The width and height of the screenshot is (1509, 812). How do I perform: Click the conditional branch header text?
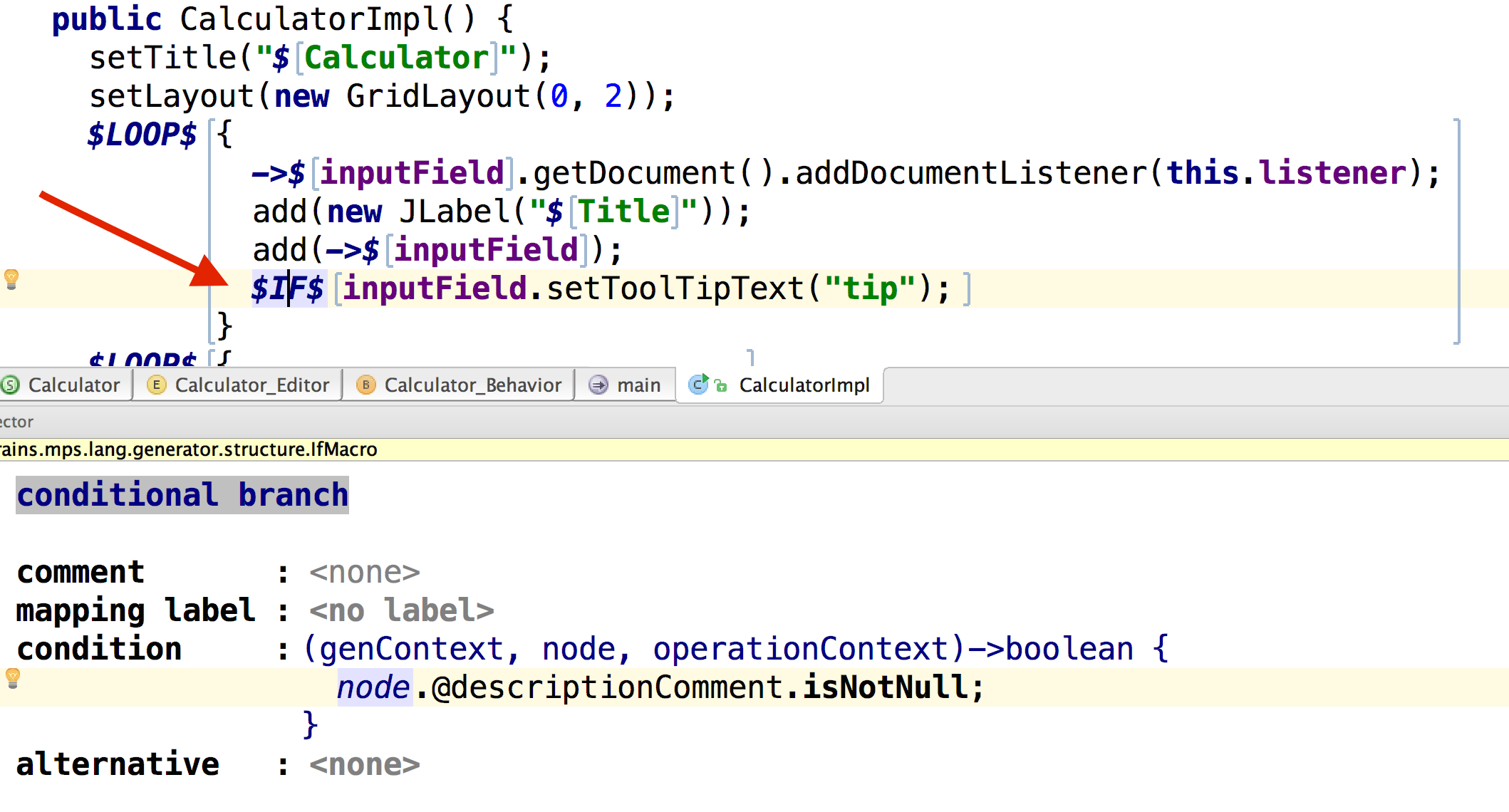[182, 494]
